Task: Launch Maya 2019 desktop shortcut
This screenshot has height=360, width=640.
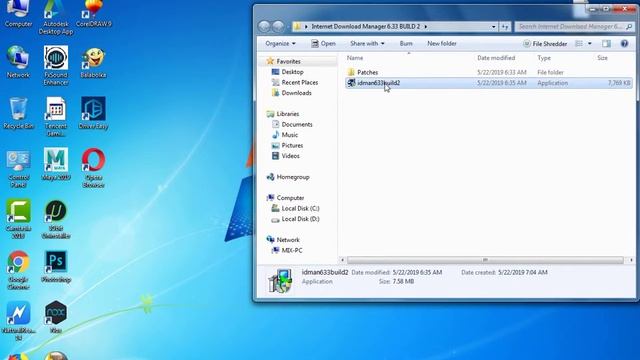Action: 56,164
